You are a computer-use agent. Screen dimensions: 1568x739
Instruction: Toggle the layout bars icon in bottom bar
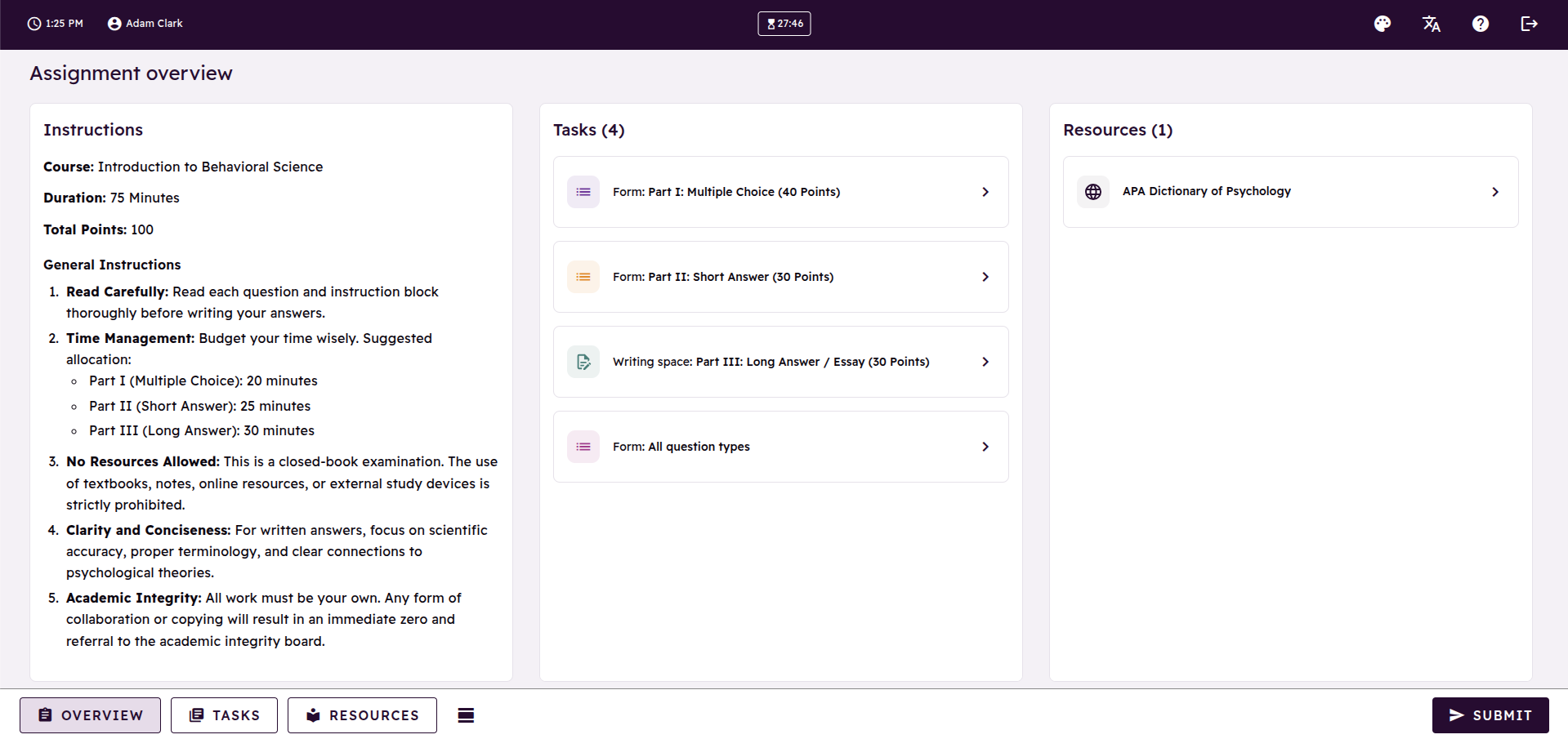(x=466, y=715)
